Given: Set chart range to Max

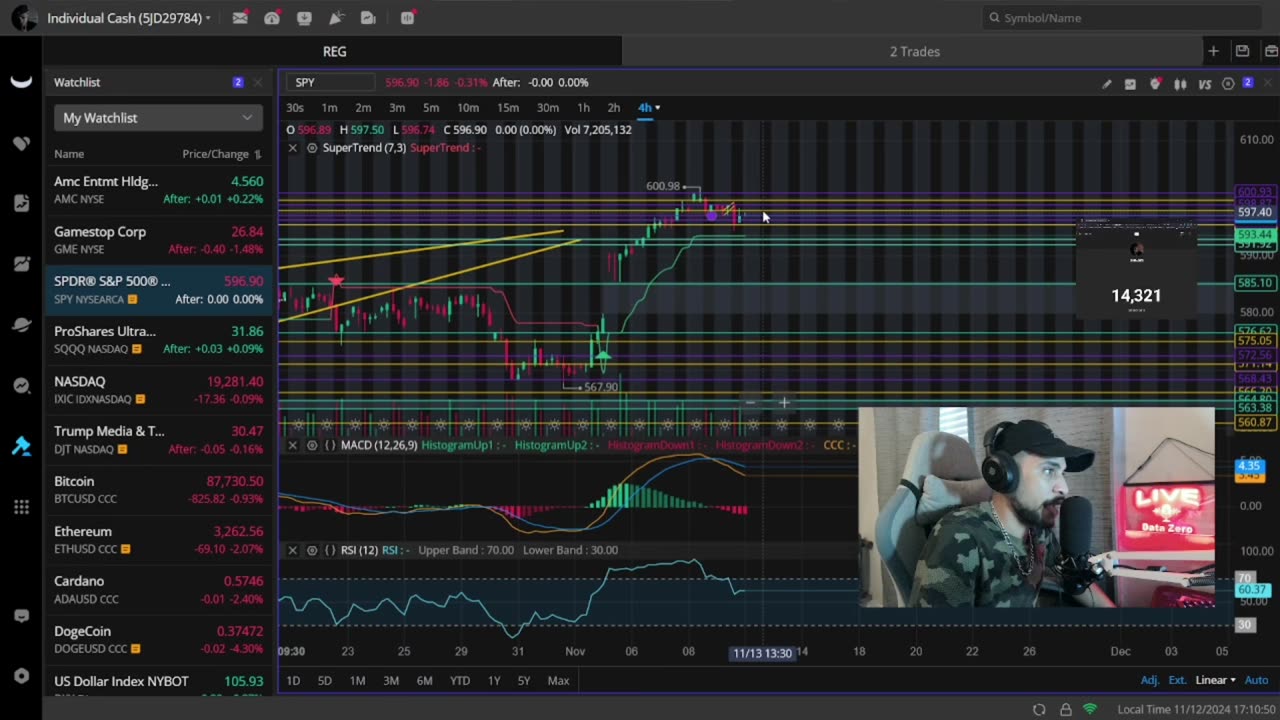Looking at the screenshot, I should pos(558,681).
